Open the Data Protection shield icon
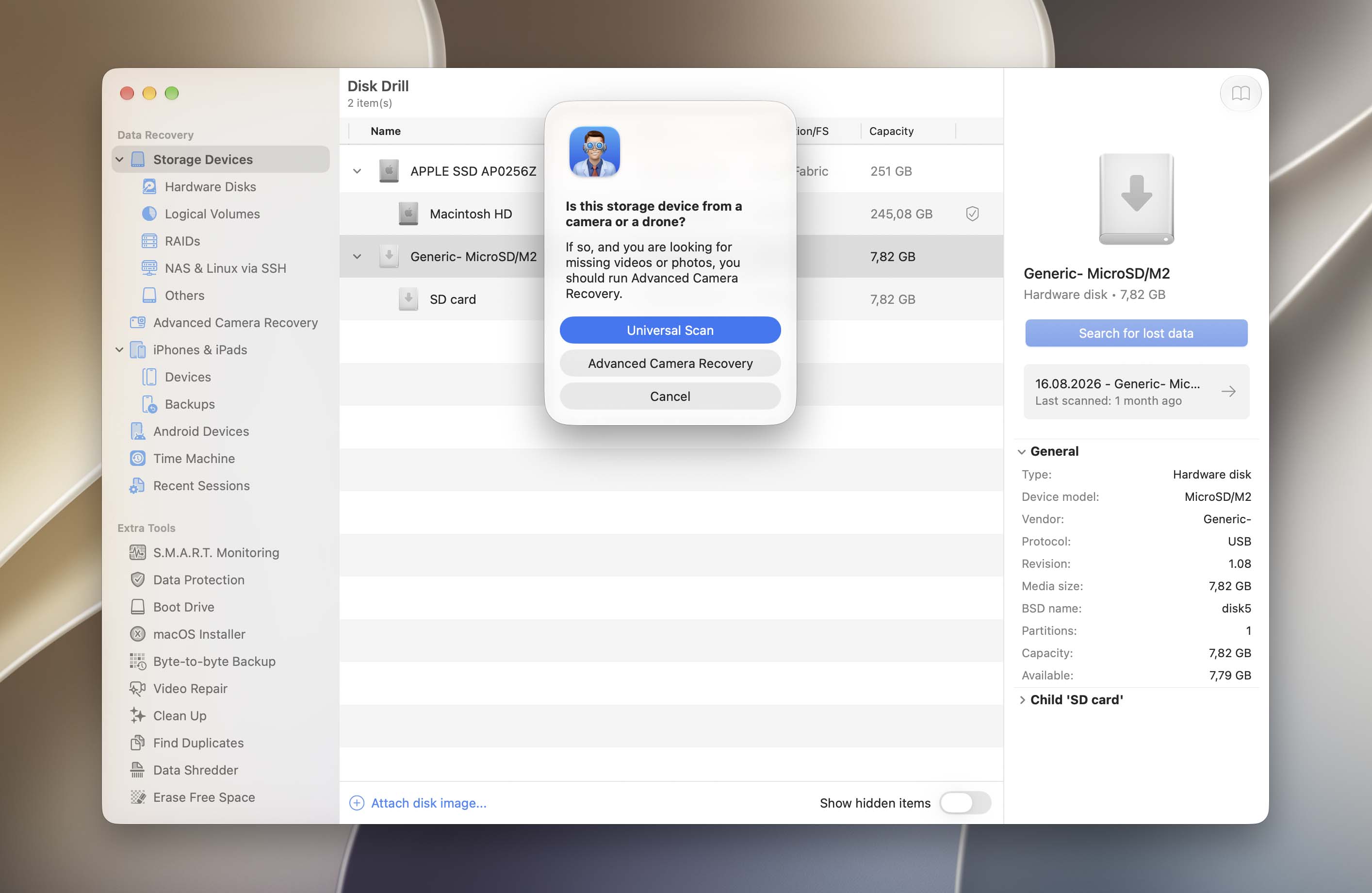This screenshot has height=893, width=1372. coord(138,579)
